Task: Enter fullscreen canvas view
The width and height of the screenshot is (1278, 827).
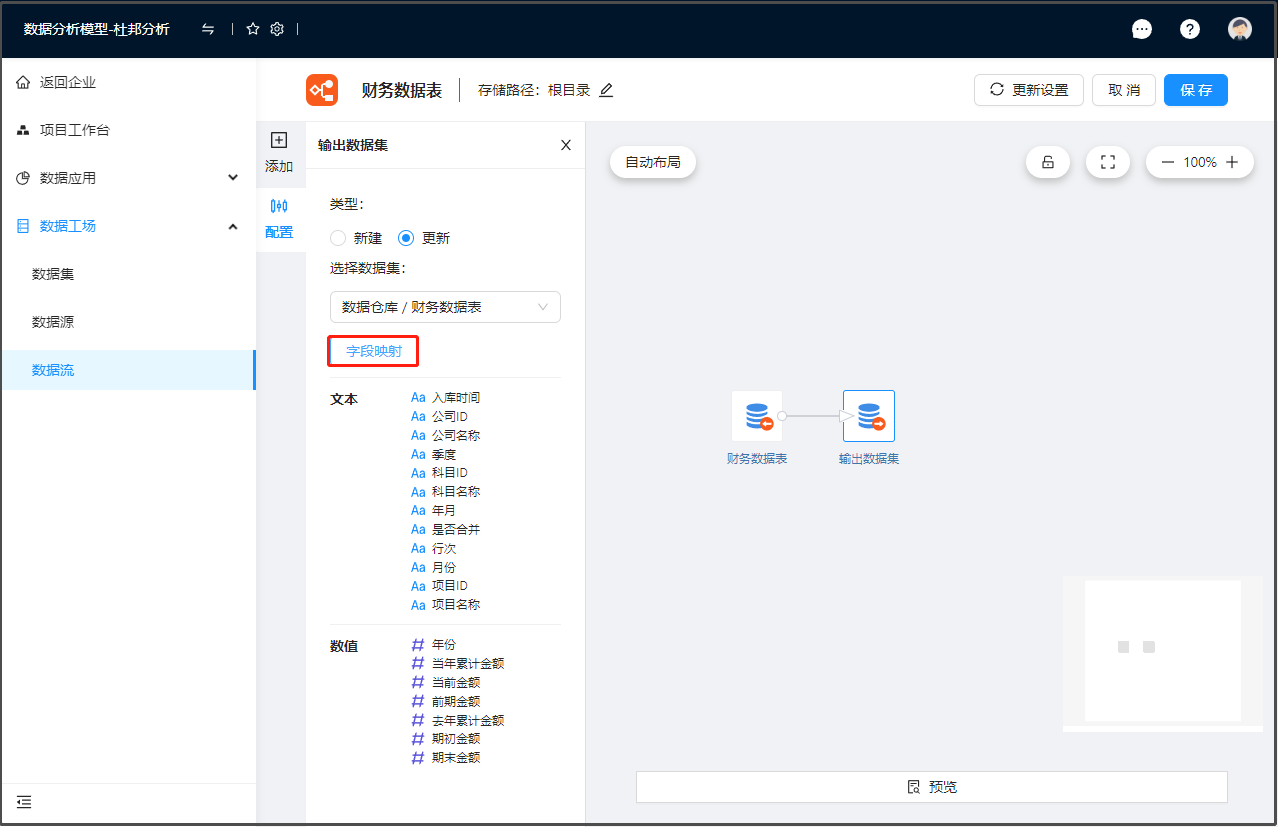Action: [x=1108, y=162]
